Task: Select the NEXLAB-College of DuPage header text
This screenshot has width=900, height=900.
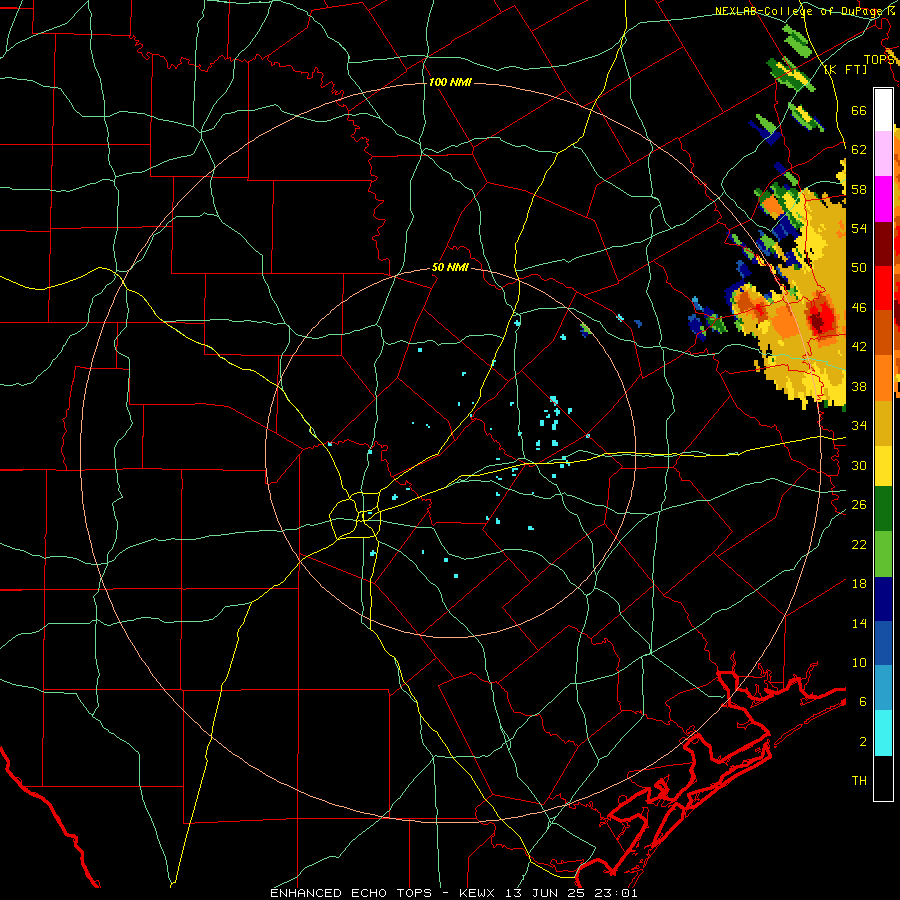Action: (x=806, y=11)
